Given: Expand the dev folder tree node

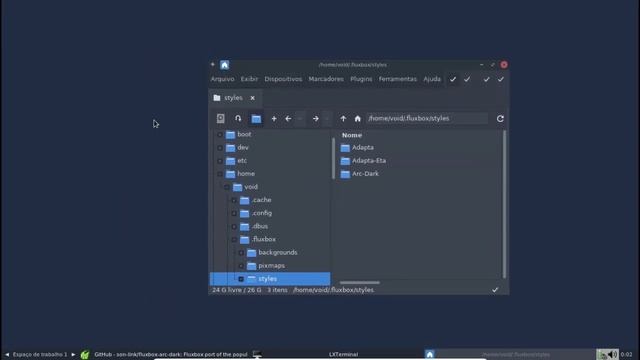Looking at the screenshot, I should [220, 147].
